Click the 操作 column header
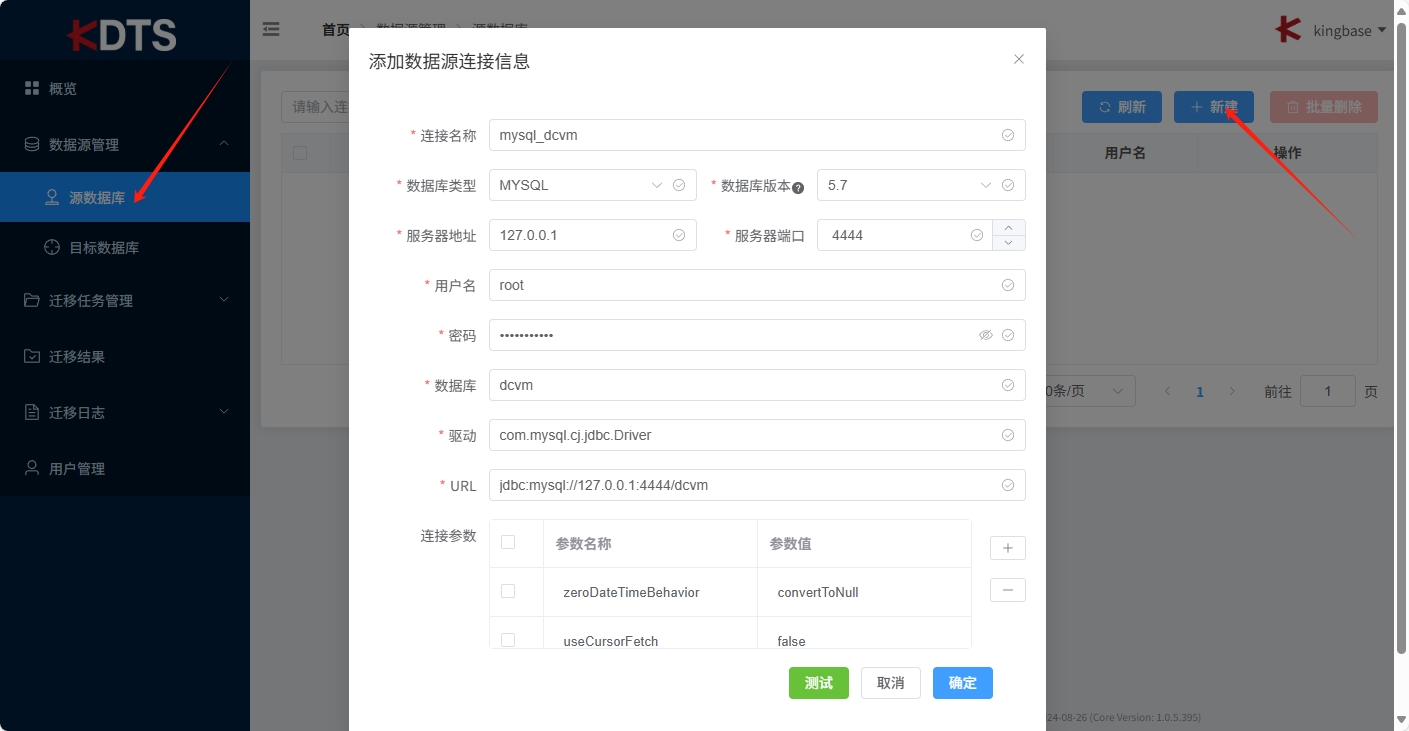This screenshot has width=1409, height=731. click(1287, 153)
